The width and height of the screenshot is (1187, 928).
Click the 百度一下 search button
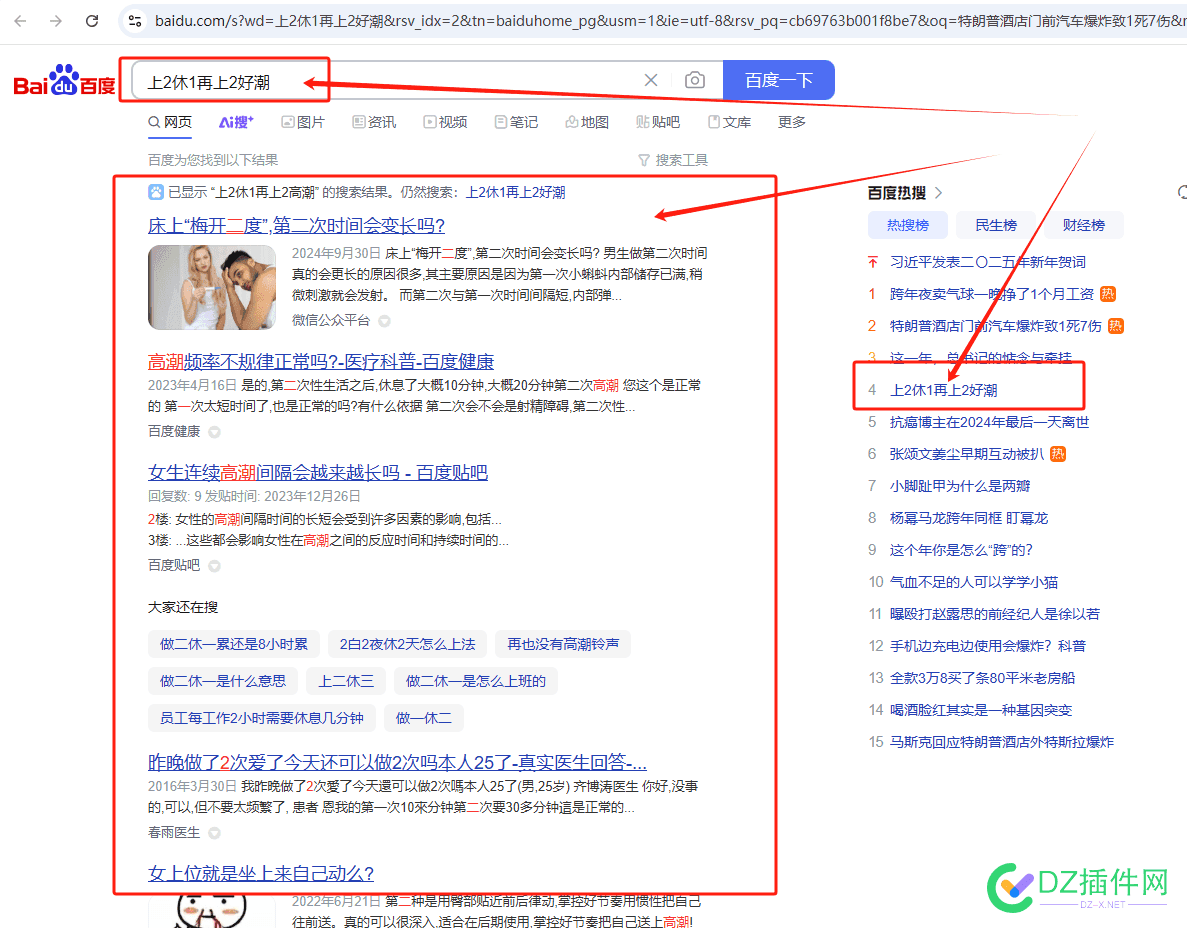pyautogui.click(x=778, y=80)
